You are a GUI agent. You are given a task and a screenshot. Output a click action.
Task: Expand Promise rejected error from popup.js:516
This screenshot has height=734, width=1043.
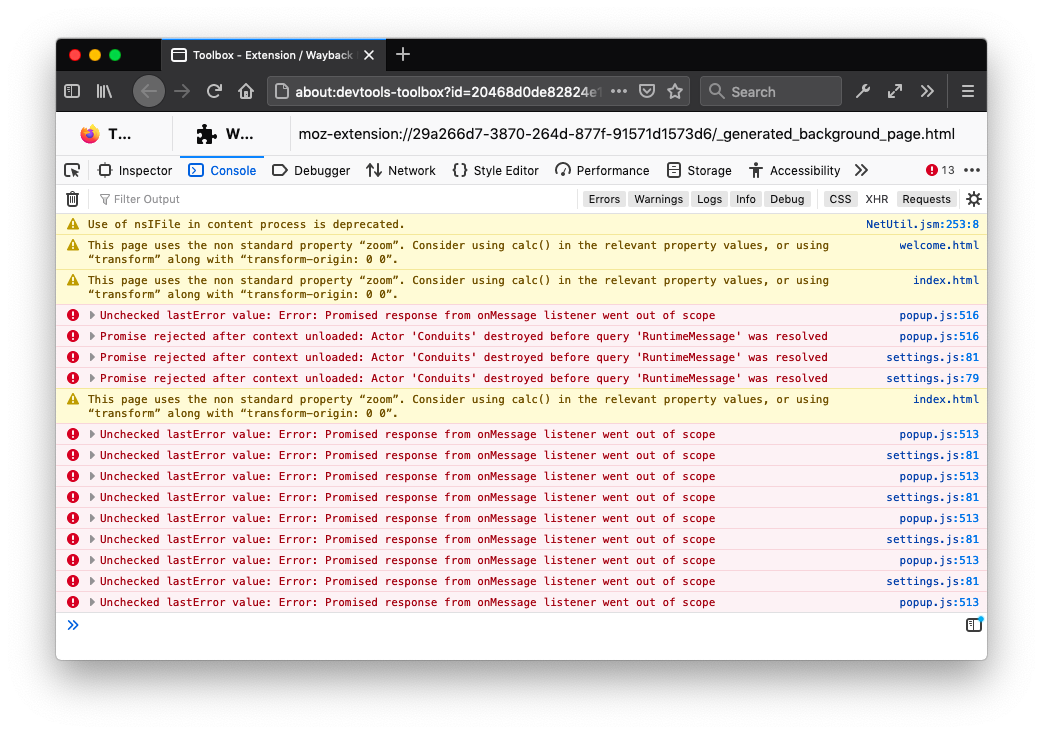(92, 336)
